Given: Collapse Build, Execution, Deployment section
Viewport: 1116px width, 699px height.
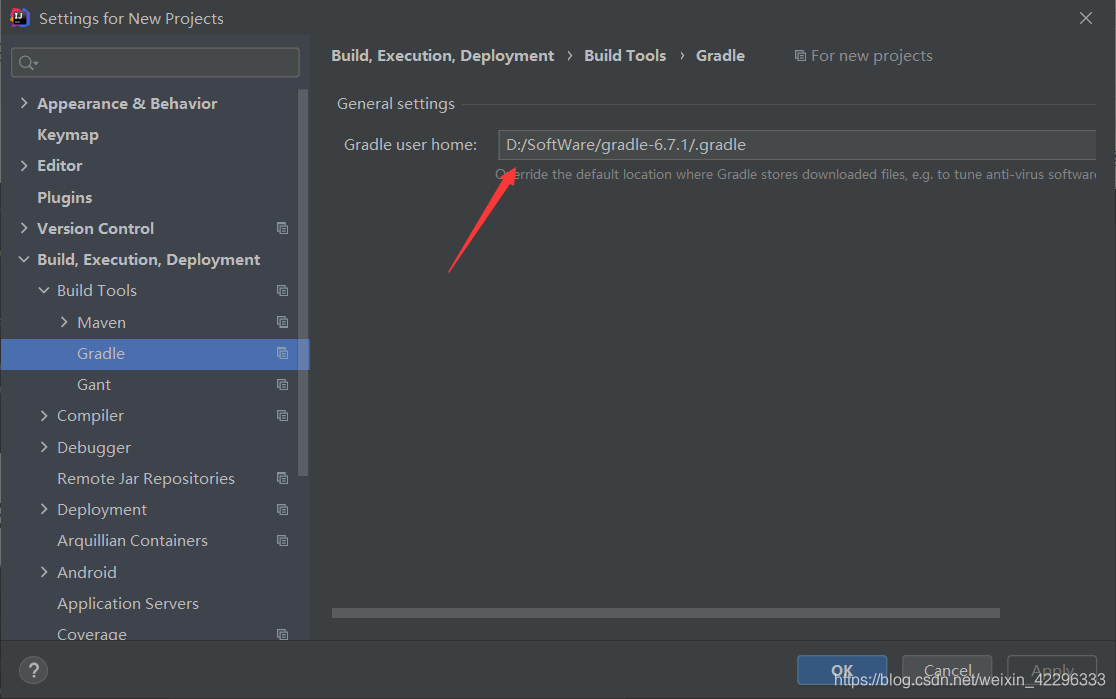Looking at the screenshot, I should point(24,259).
